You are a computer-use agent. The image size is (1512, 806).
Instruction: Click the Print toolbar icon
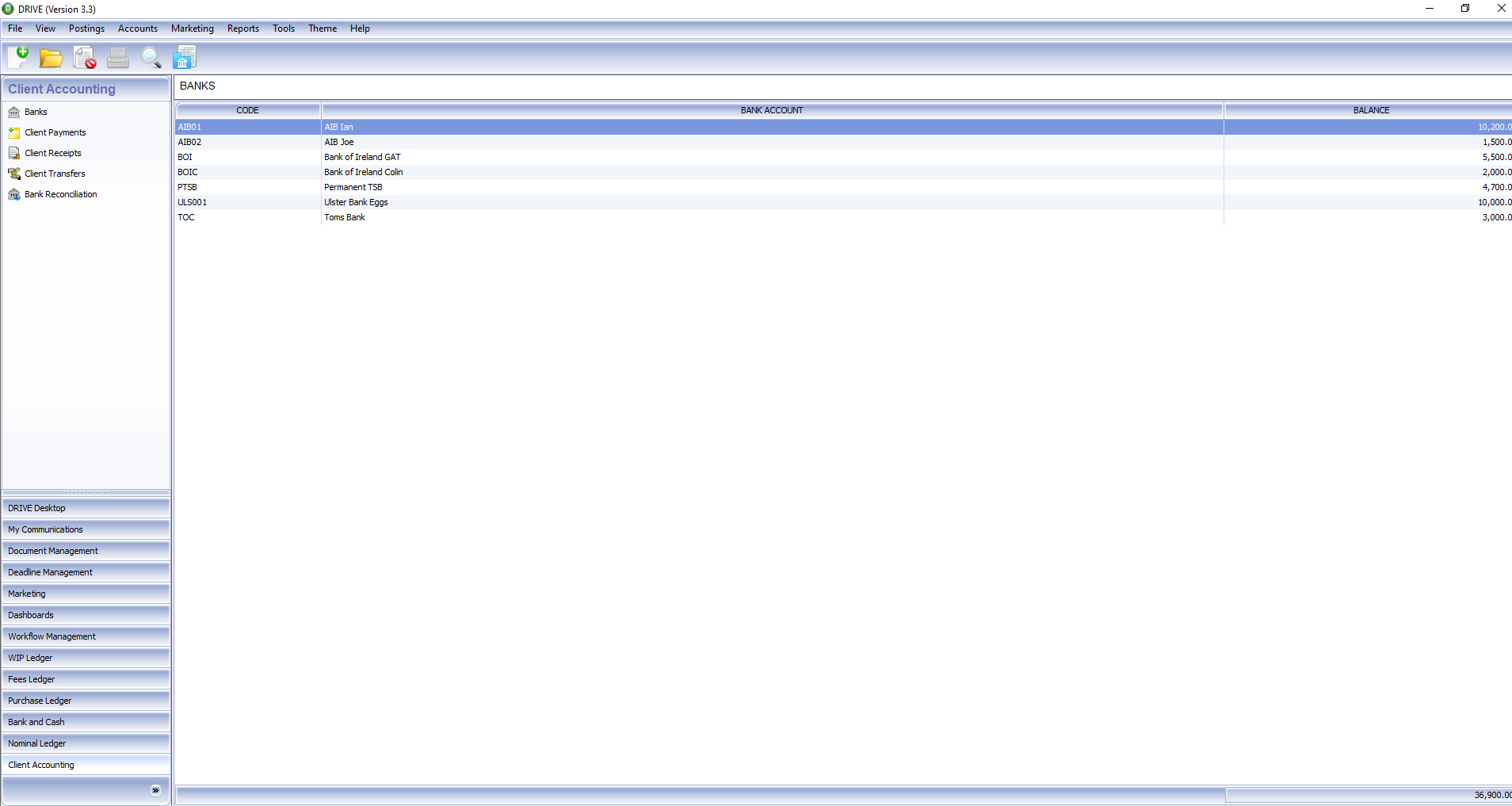point(118,57)
